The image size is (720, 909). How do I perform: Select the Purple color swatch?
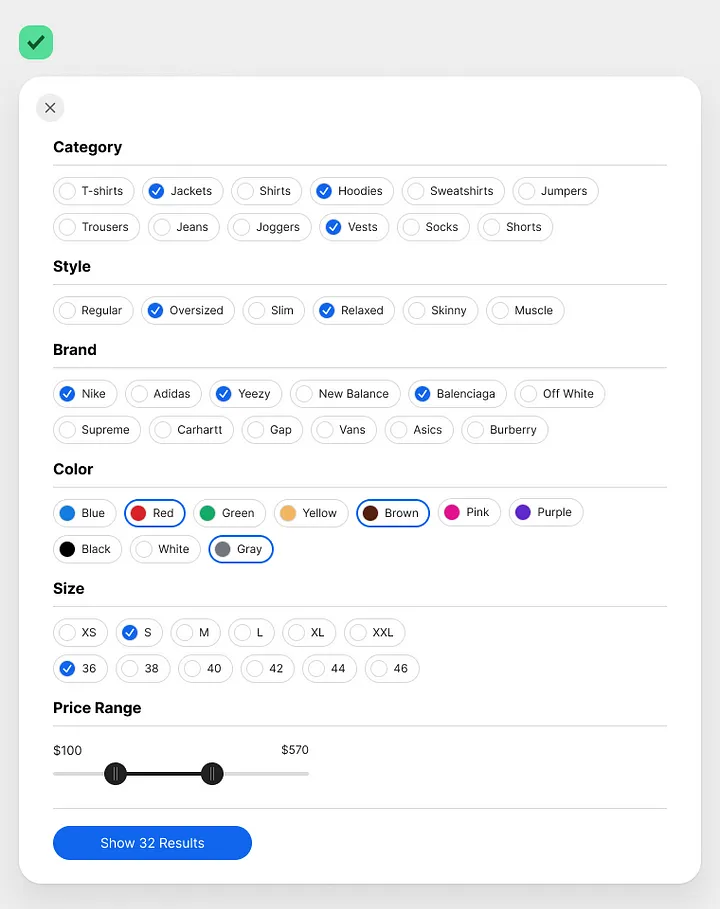(546, 512)
